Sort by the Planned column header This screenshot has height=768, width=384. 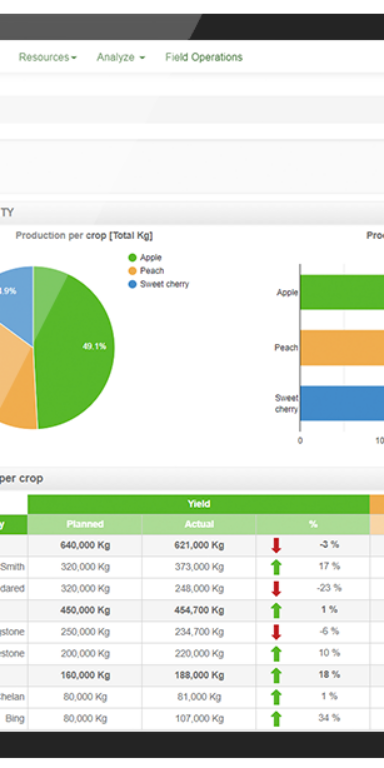click(85, 524)
